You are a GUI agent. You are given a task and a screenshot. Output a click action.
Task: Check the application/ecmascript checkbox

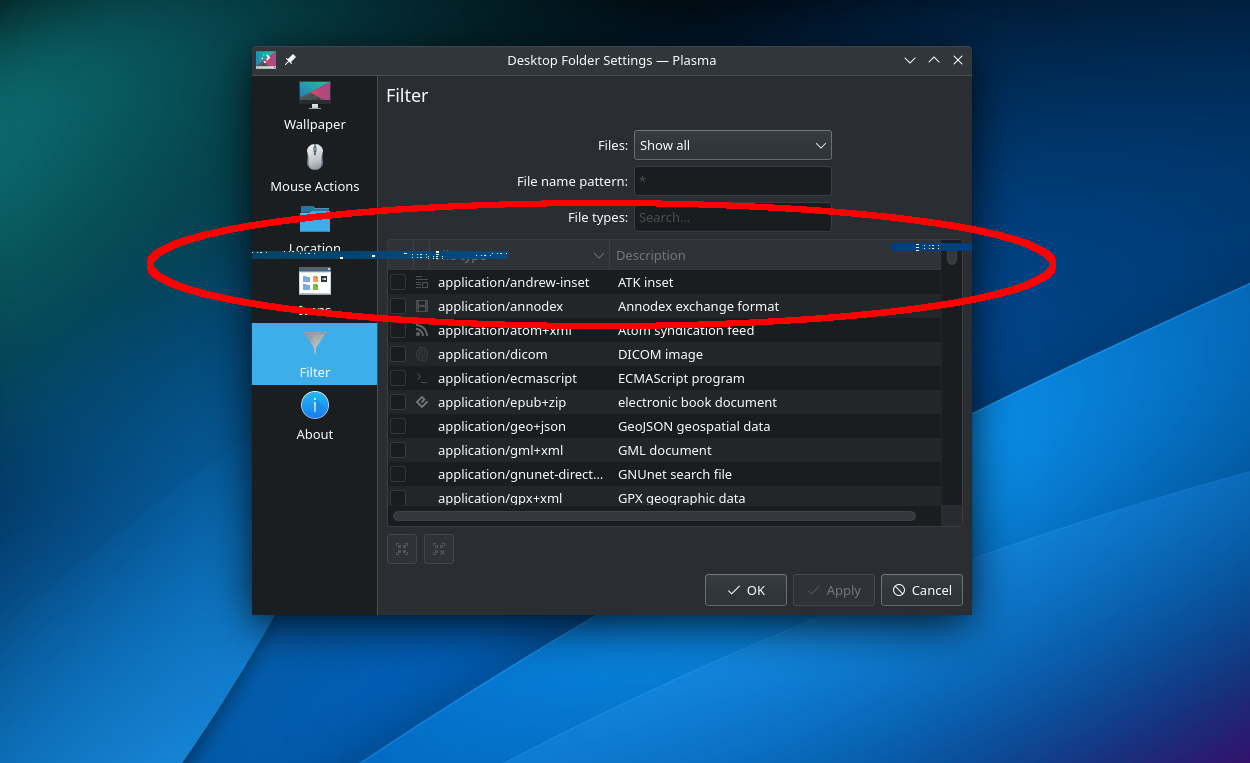(398, 378)
